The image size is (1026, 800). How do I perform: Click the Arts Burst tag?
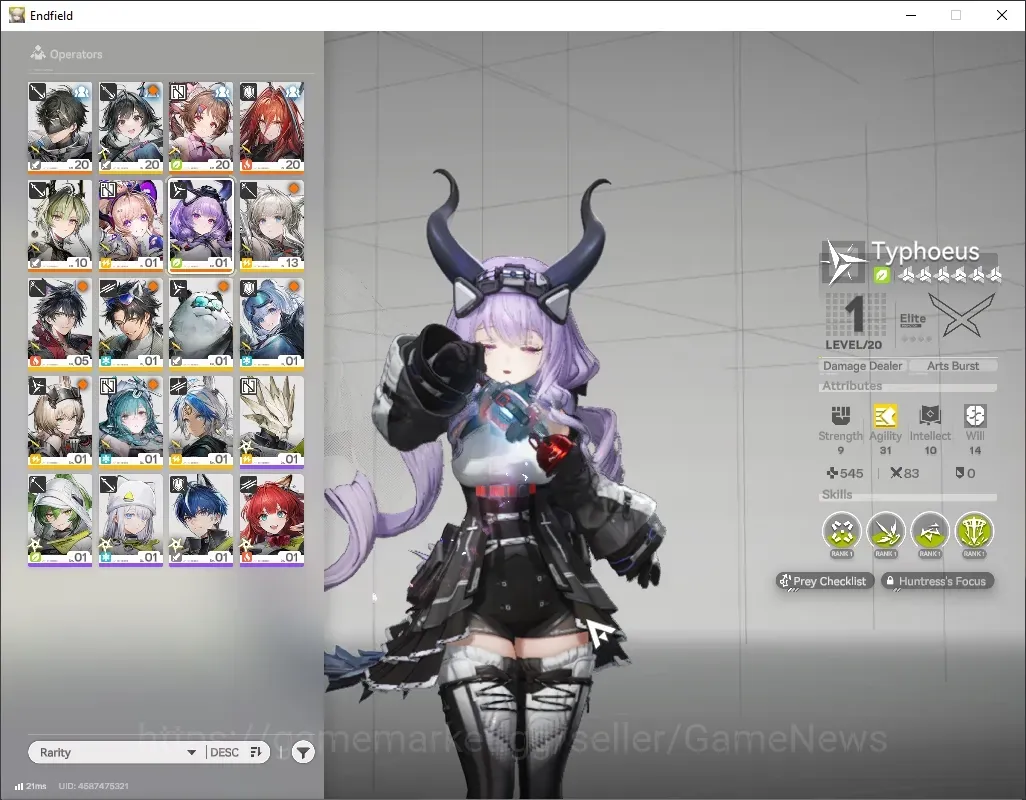(953, 366)
